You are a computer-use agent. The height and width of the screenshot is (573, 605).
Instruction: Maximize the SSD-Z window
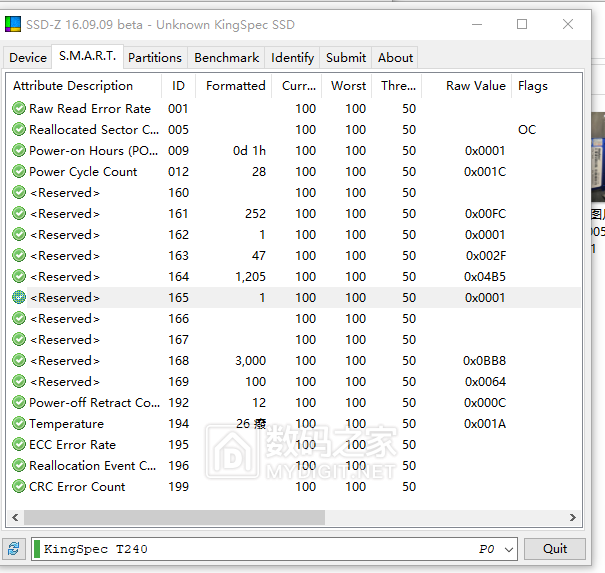click(x=522, y=24)
